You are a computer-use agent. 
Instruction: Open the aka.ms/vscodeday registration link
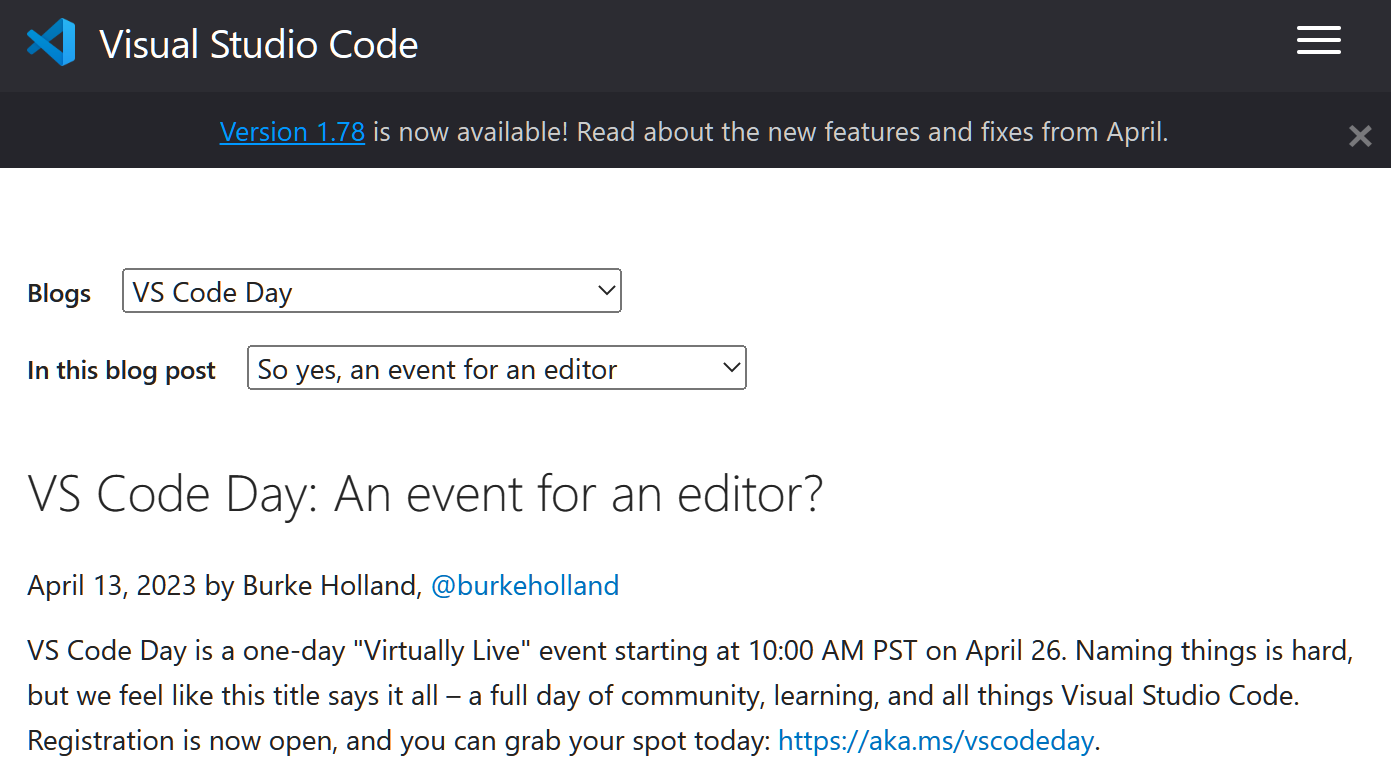(935, 740)
